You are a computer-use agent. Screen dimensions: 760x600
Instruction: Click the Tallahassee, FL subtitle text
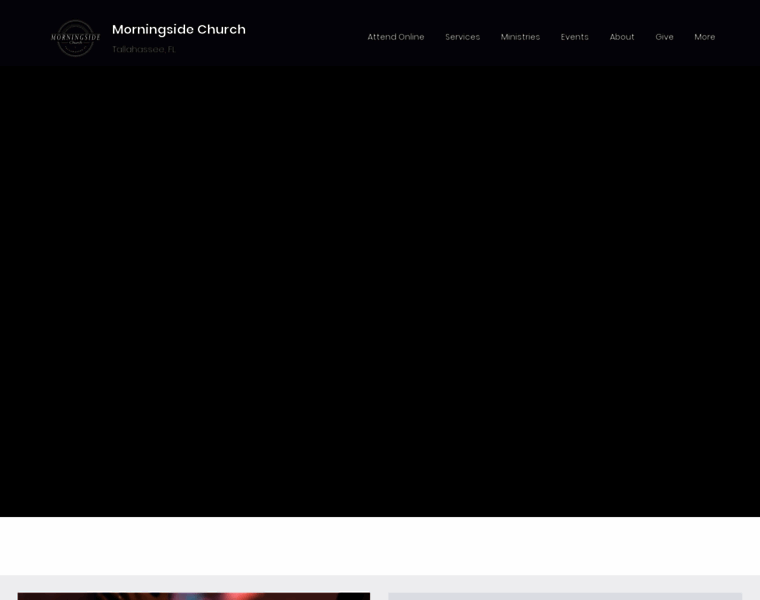pyautogui.click(x=143, y=49)
